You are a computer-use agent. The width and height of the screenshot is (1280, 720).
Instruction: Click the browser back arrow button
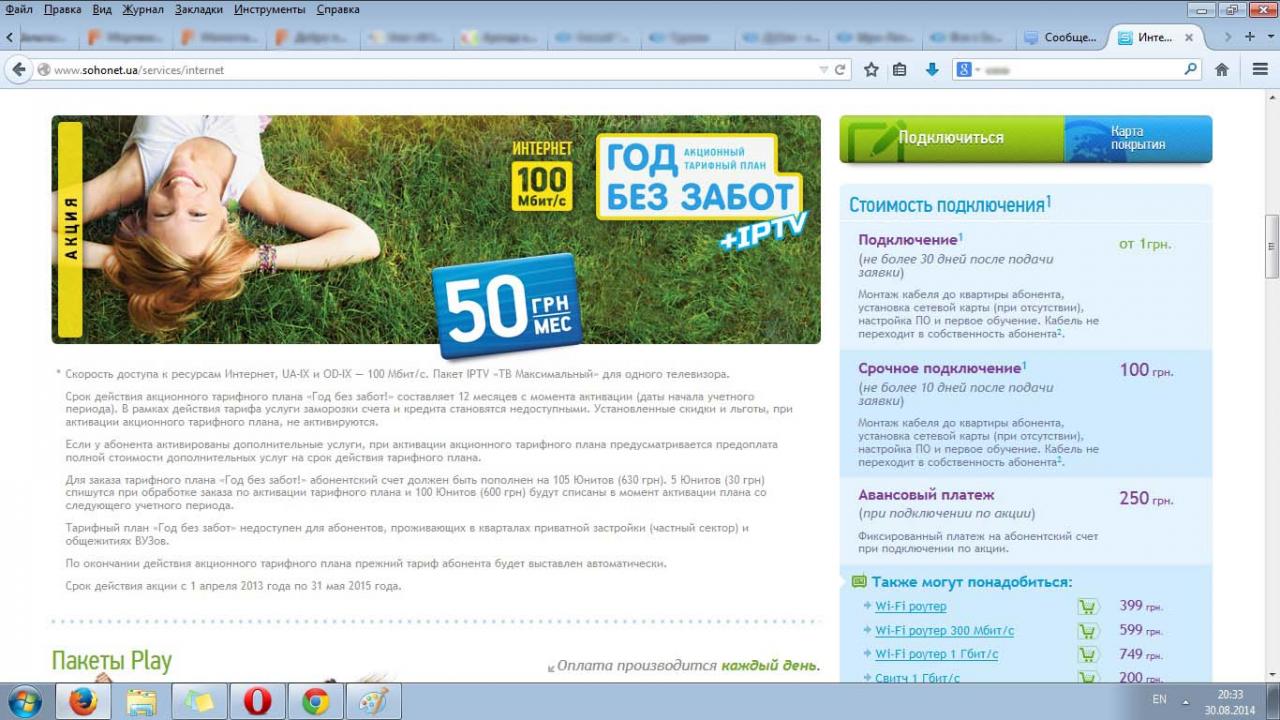(x=17, y=70)
